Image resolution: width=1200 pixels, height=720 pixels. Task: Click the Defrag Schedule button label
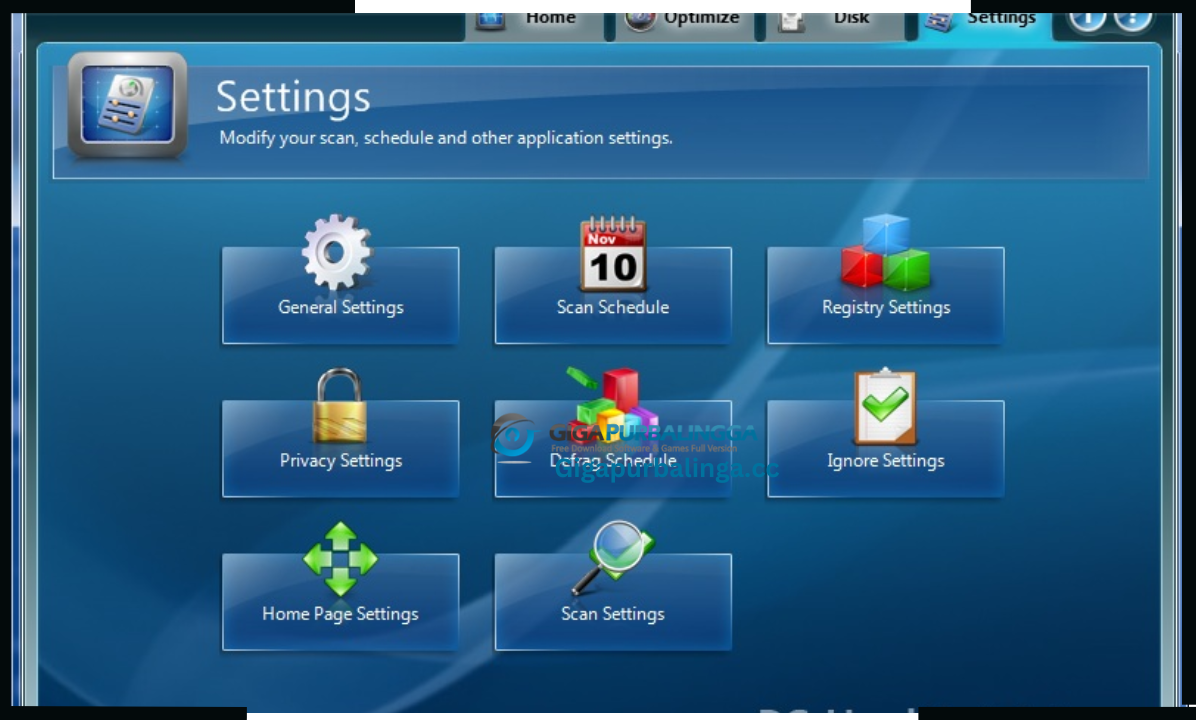click(613, 461)
